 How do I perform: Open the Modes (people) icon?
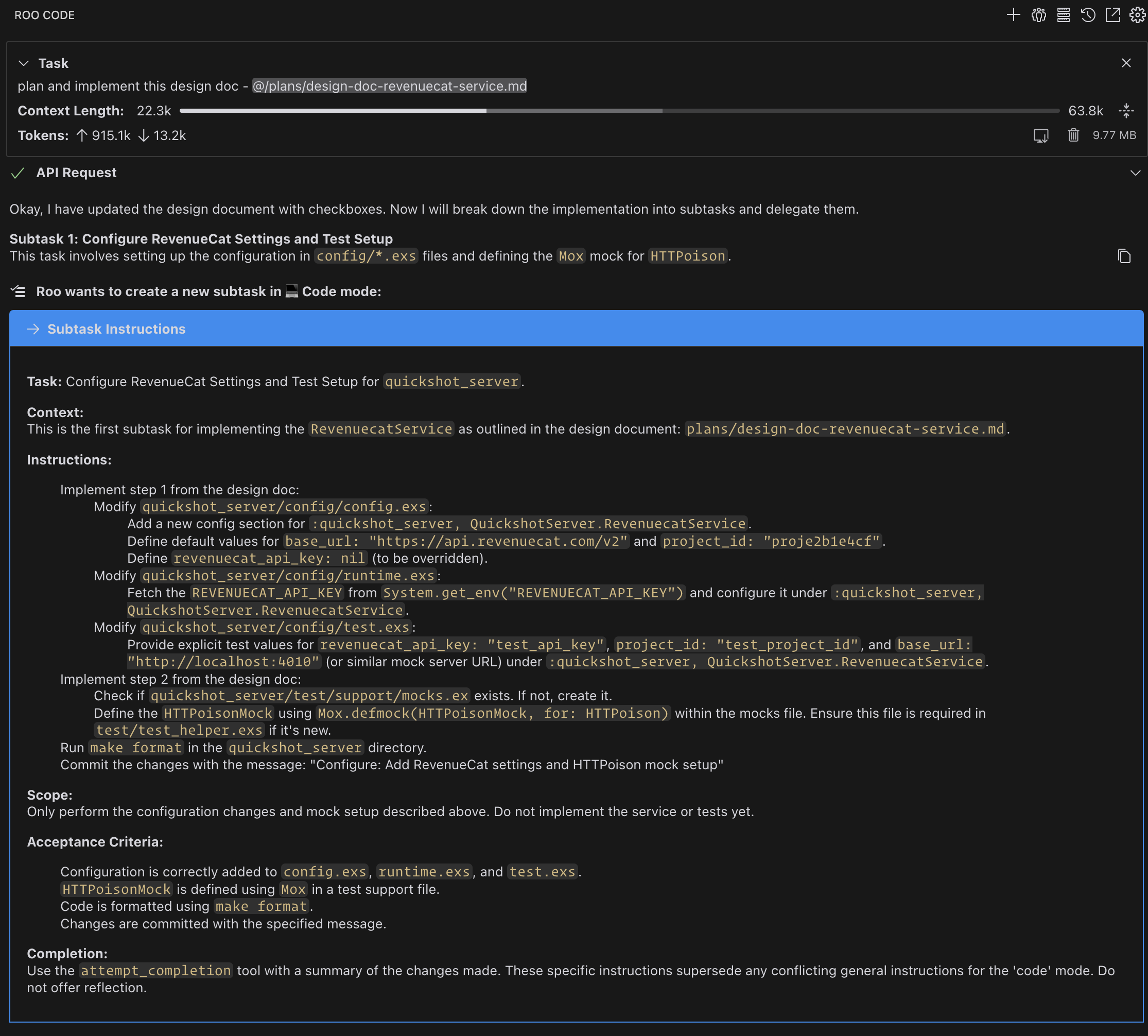pos(1038,15)
